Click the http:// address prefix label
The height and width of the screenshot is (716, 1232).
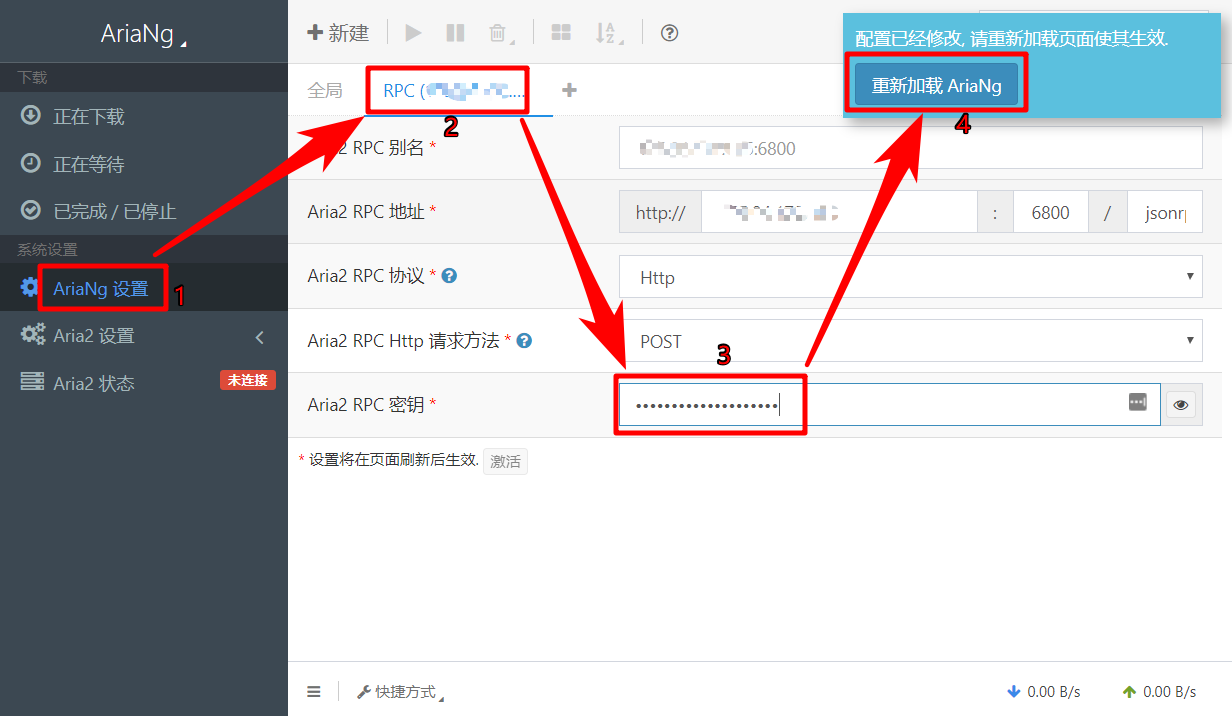point(660,213)
